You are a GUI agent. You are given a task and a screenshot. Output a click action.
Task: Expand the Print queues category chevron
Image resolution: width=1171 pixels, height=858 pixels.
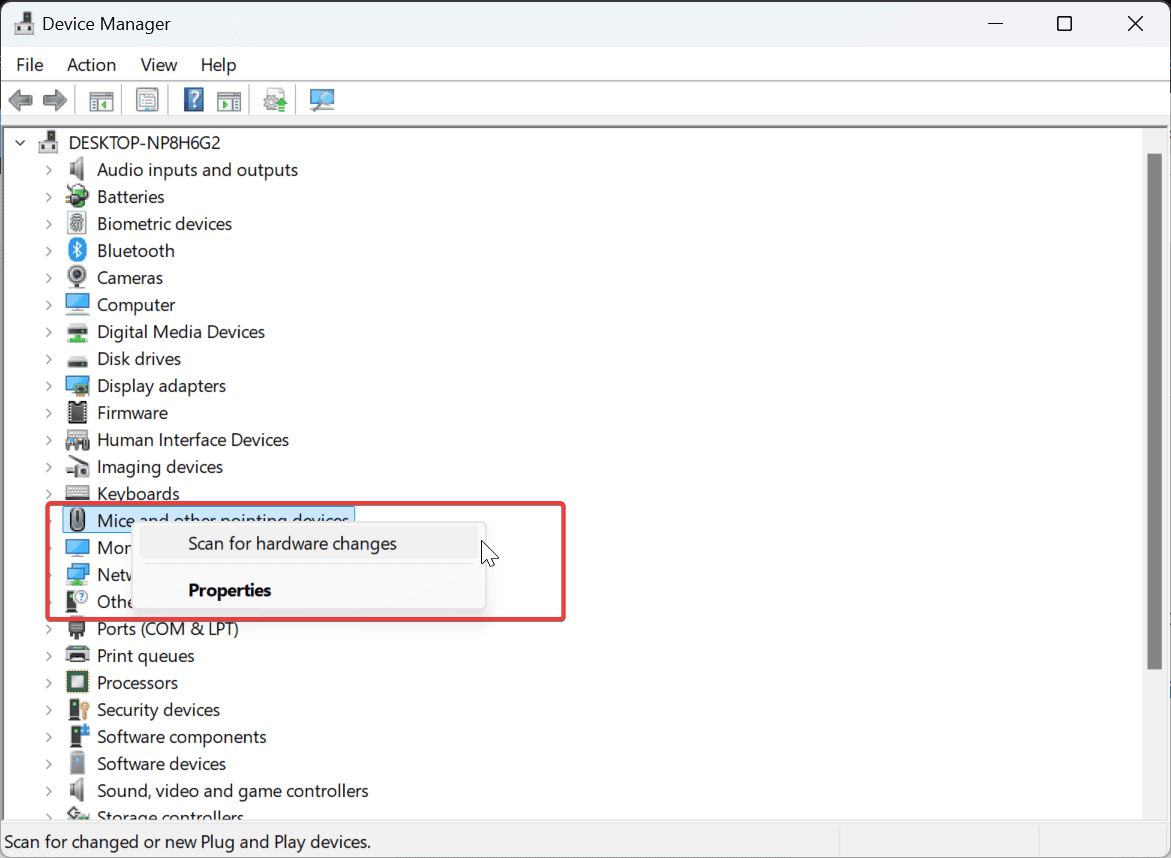pos(49,656)
